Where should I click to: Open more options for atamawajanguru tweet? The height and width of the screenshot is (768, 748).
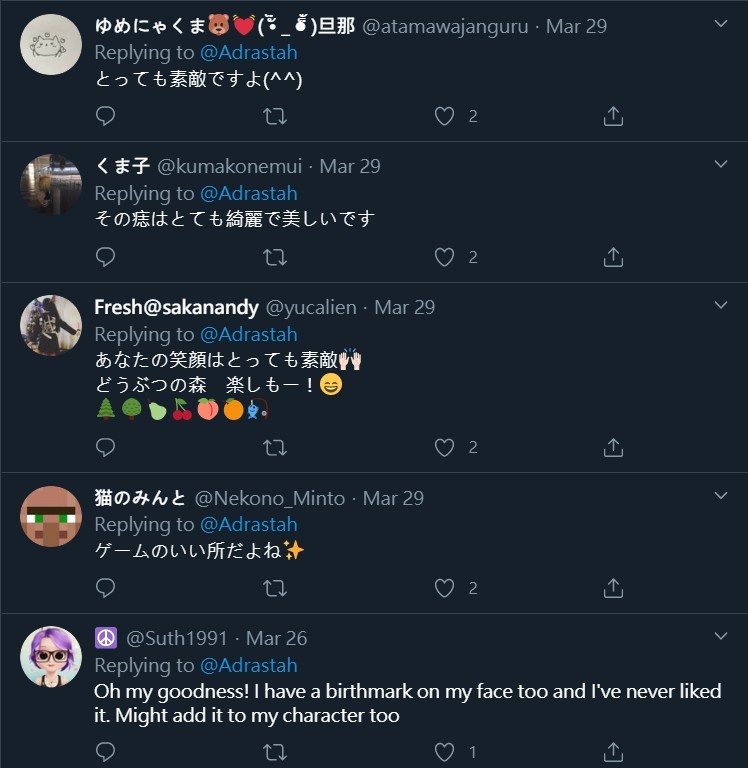point(720,22)
